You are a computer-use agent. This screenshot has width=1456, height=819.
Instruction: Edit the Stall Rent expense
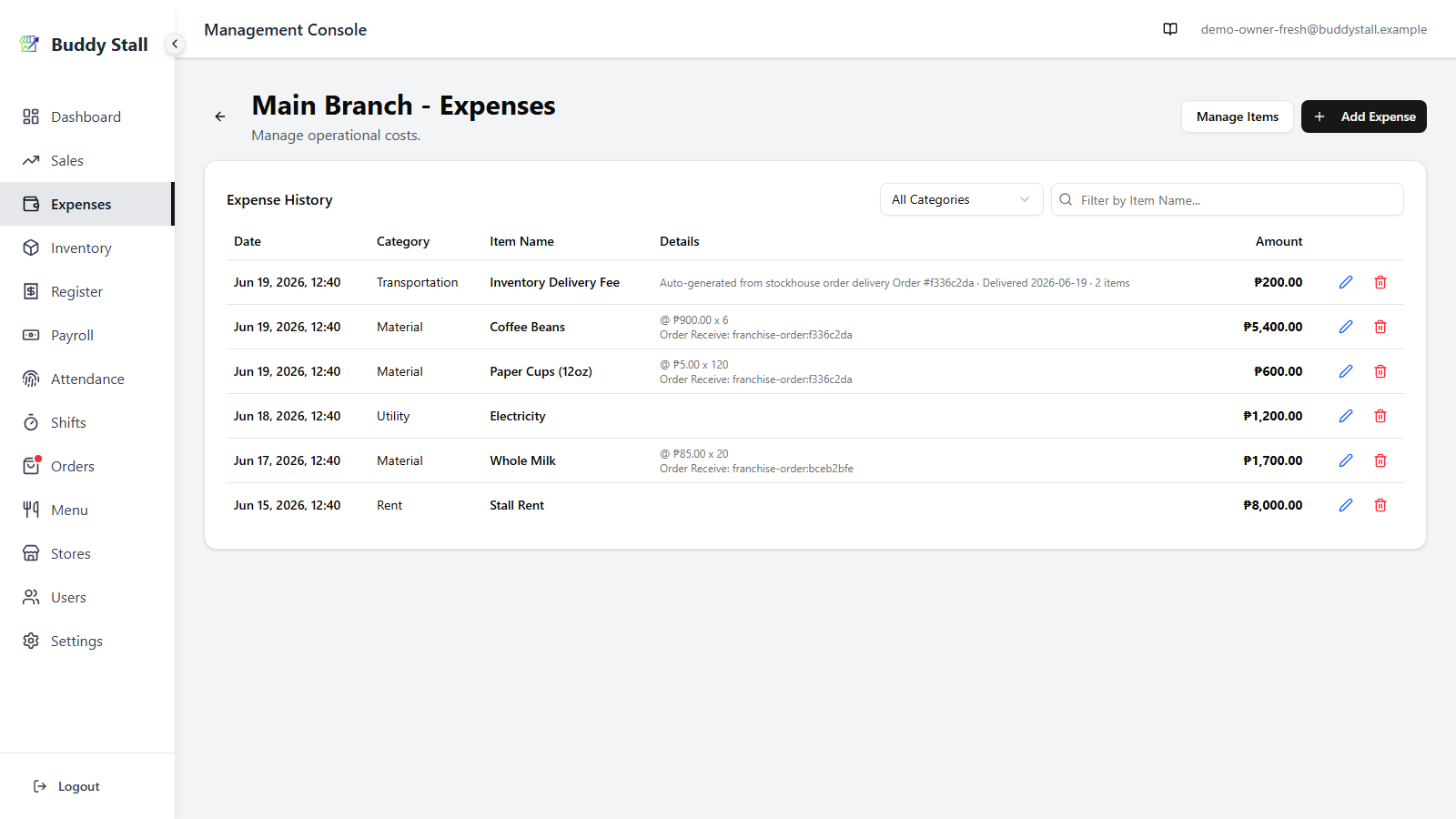tap(1346, 505)
